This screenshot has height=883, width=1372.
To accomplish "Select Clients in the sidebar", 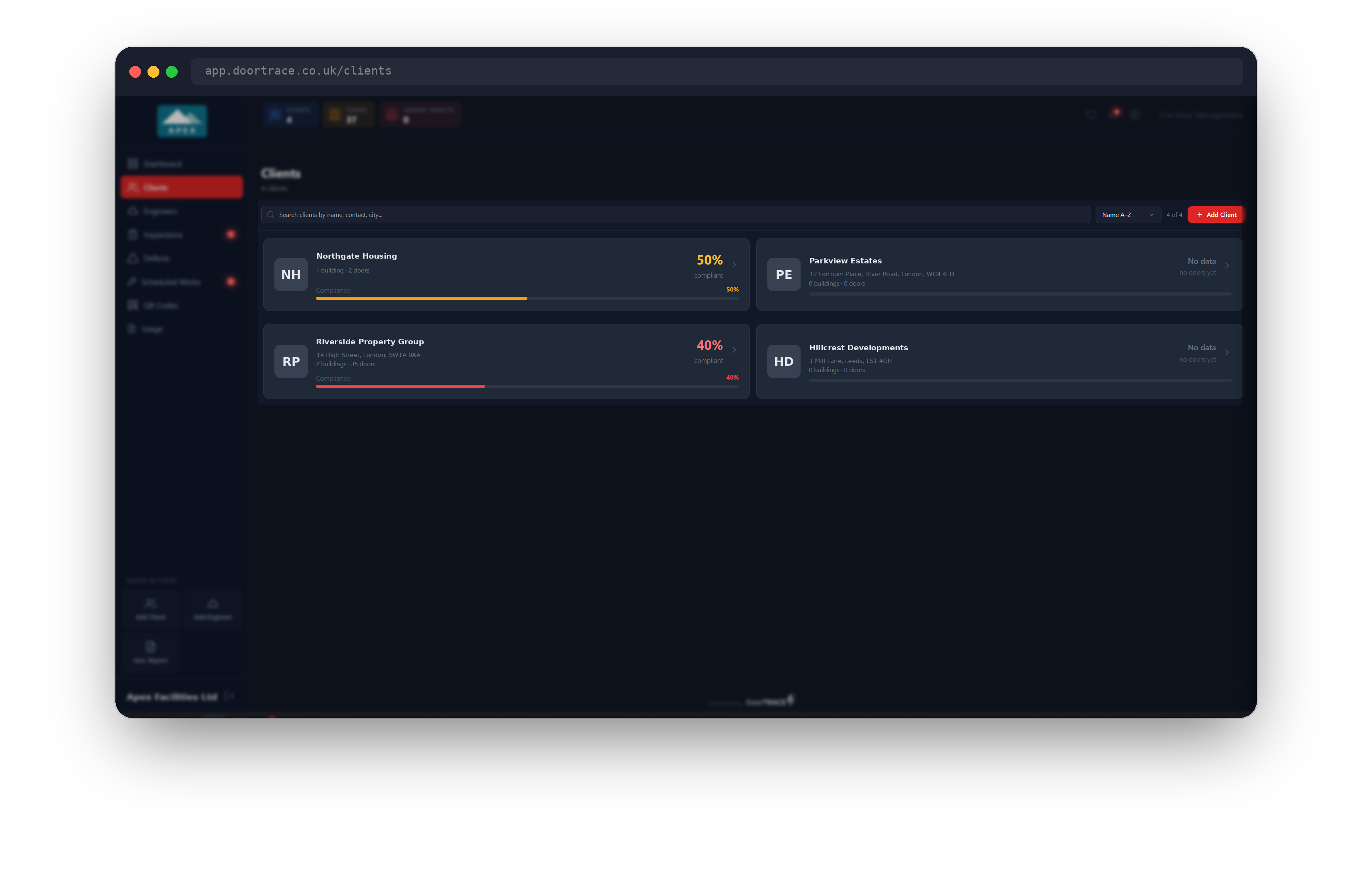I will 182,188.
